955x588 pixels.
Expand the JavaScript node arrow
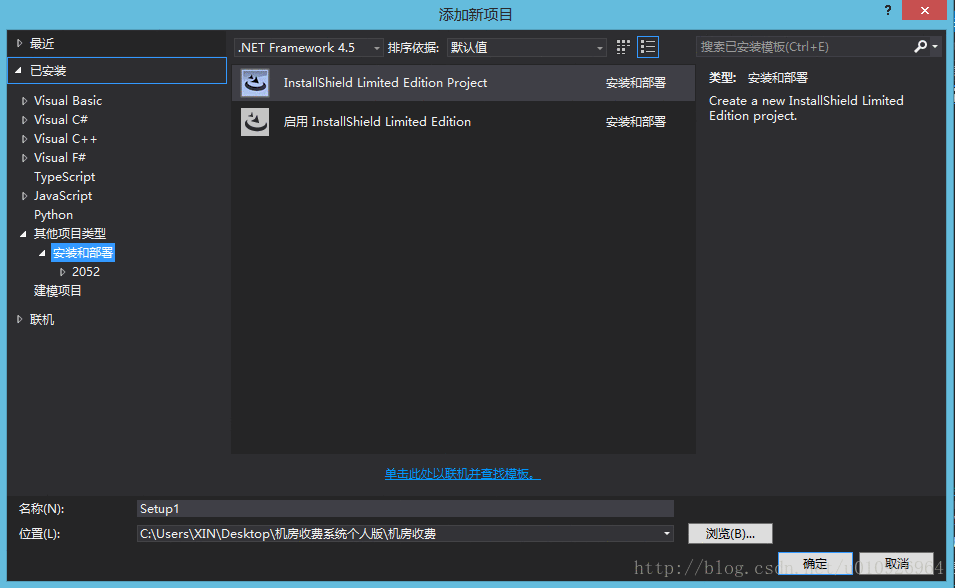pos(24,196)
